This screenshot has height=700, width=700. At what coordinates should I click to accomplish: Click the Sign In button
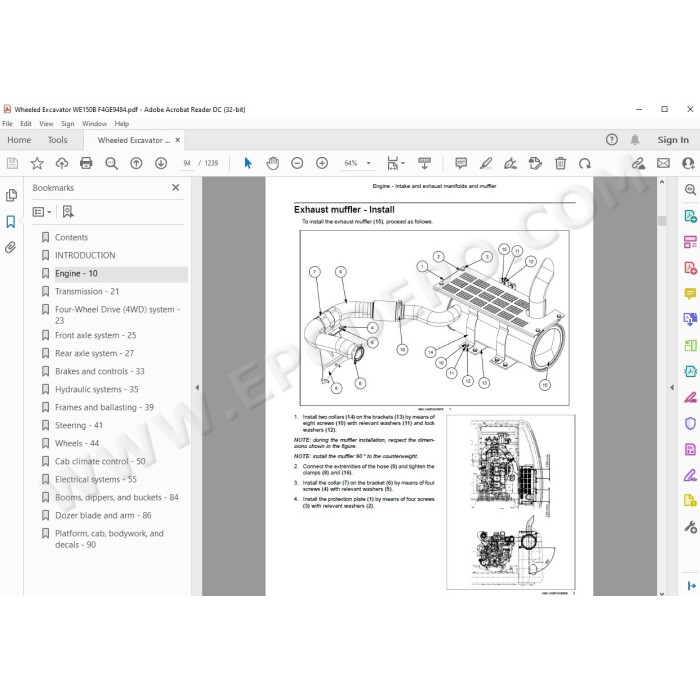(673, 140)
